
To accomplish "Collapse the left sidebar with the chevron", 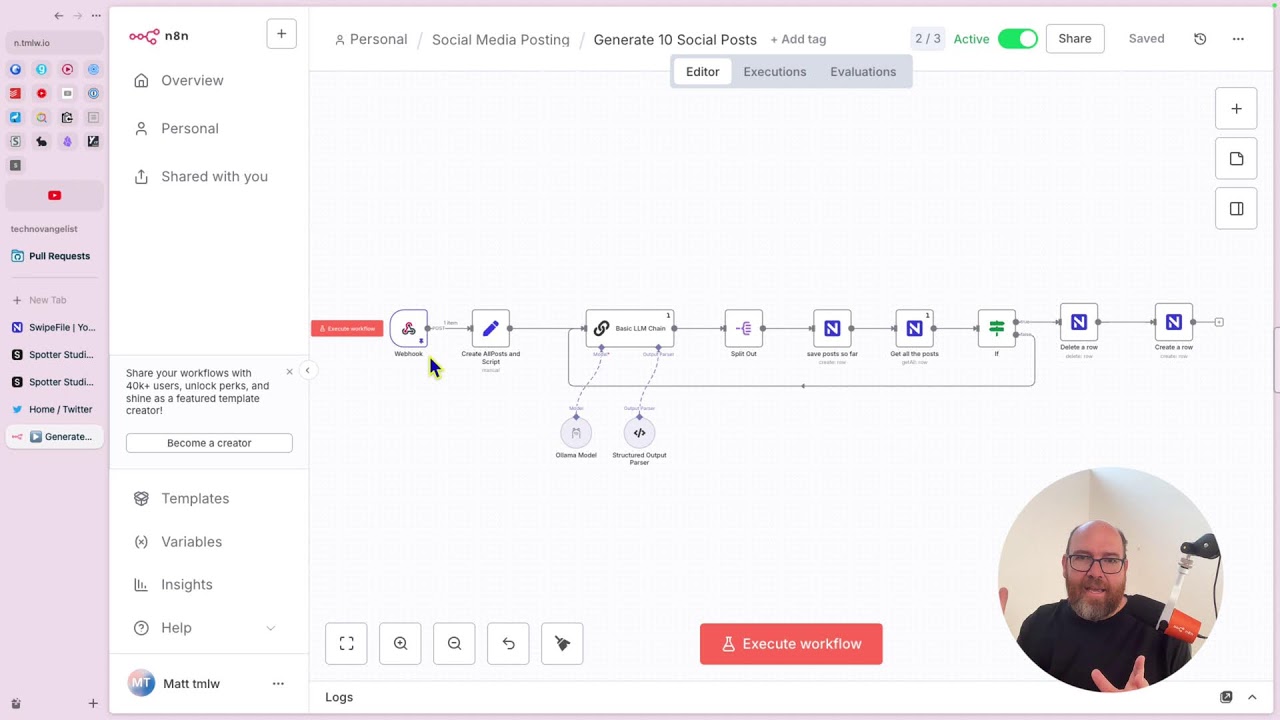I will click(x=307, y=371).
